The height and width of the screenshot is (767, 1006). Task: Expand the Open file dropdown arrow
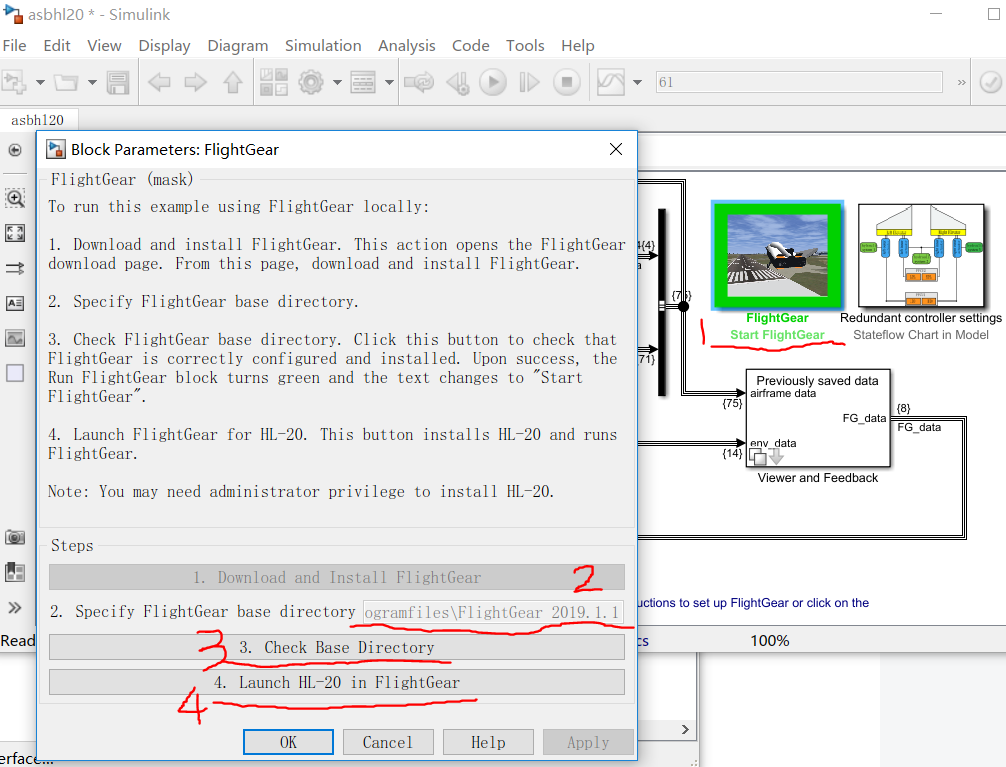pos(91,82)
